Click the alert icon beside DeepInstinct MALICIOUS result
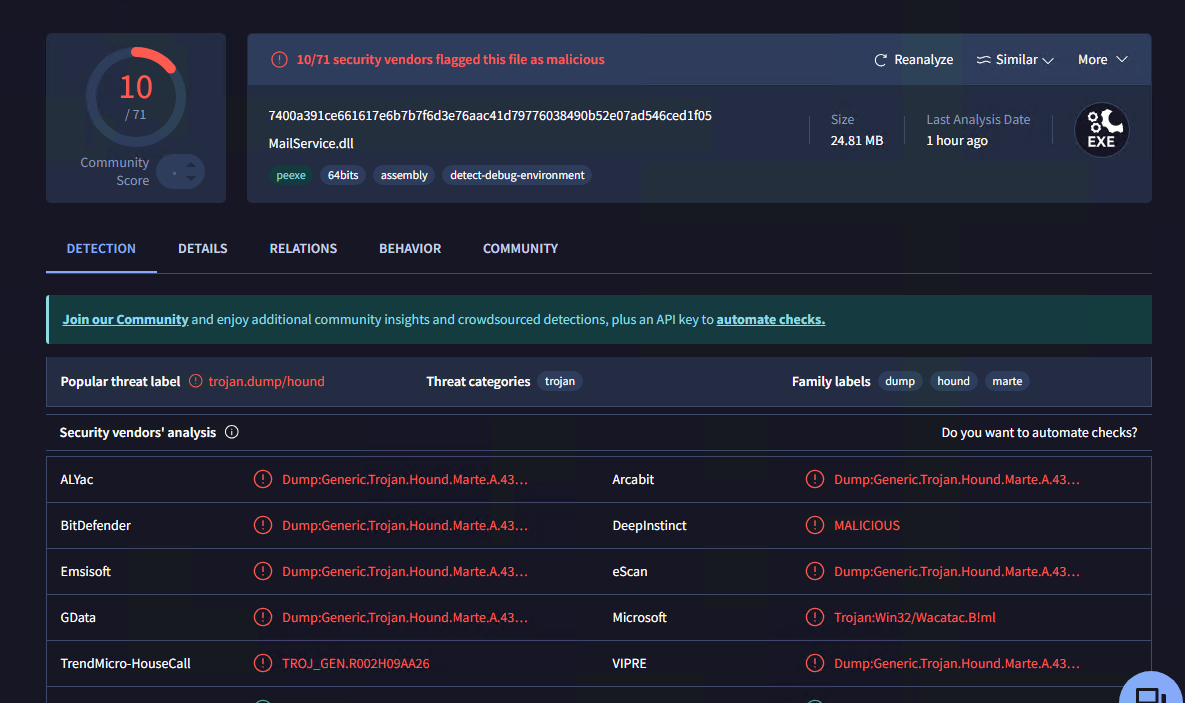 (x=815, y=525)
